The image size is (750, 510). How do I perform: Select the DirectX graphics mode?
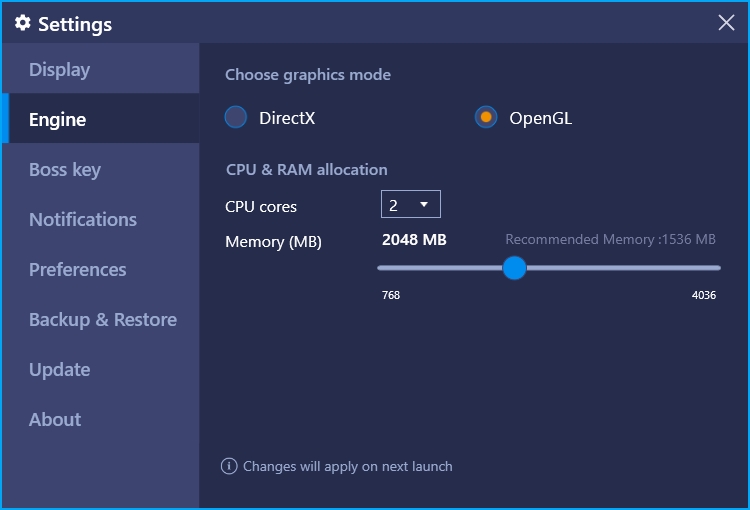236,117
